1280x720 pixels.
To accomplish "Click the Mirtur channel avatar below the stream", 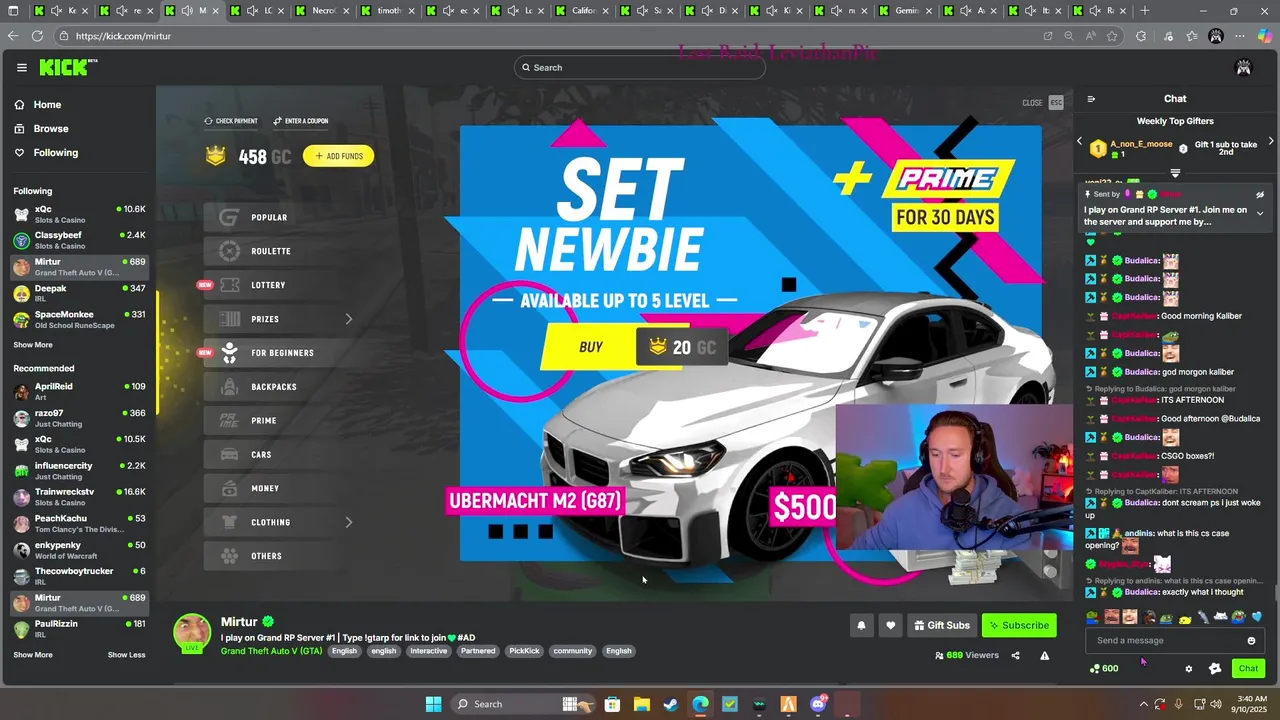I will pos(192,632).
